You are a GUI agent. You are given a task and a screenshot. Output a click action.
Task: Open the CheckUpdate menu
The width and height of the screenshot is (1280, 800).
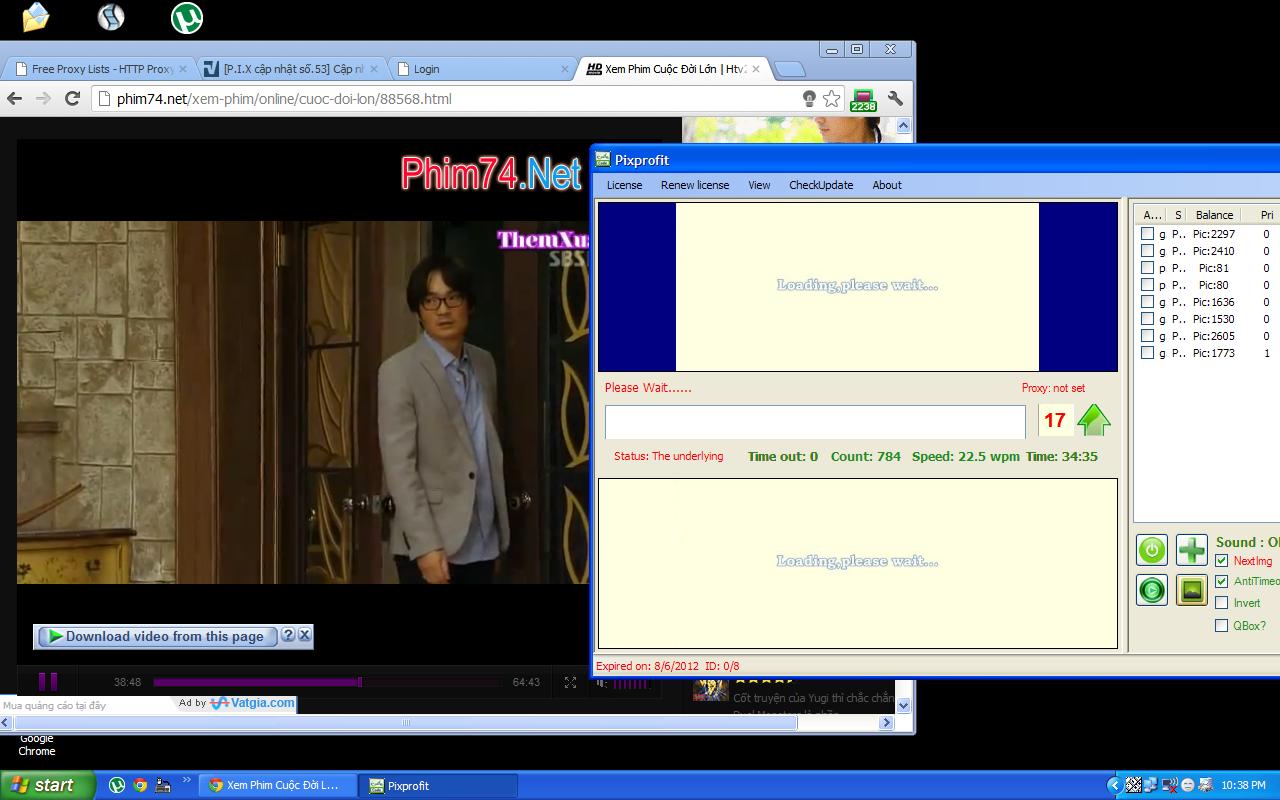(821, 185)
